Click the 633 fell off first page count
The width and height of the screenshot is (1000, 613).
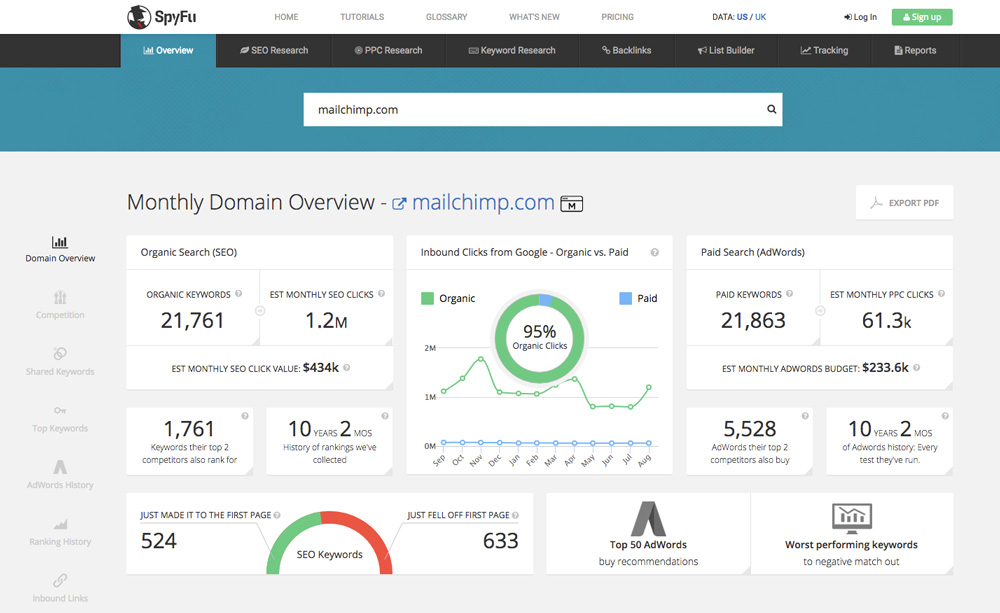click(501, 541)
